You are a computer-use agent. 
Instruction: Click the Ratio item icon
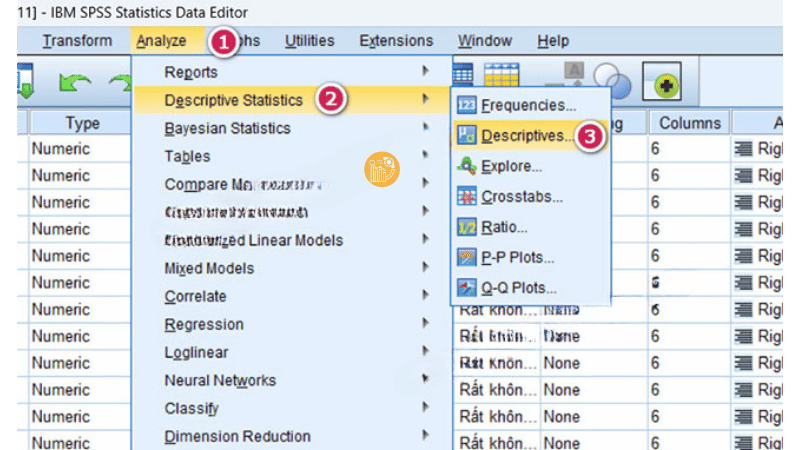pyautogui.click(x=466, y=227)
